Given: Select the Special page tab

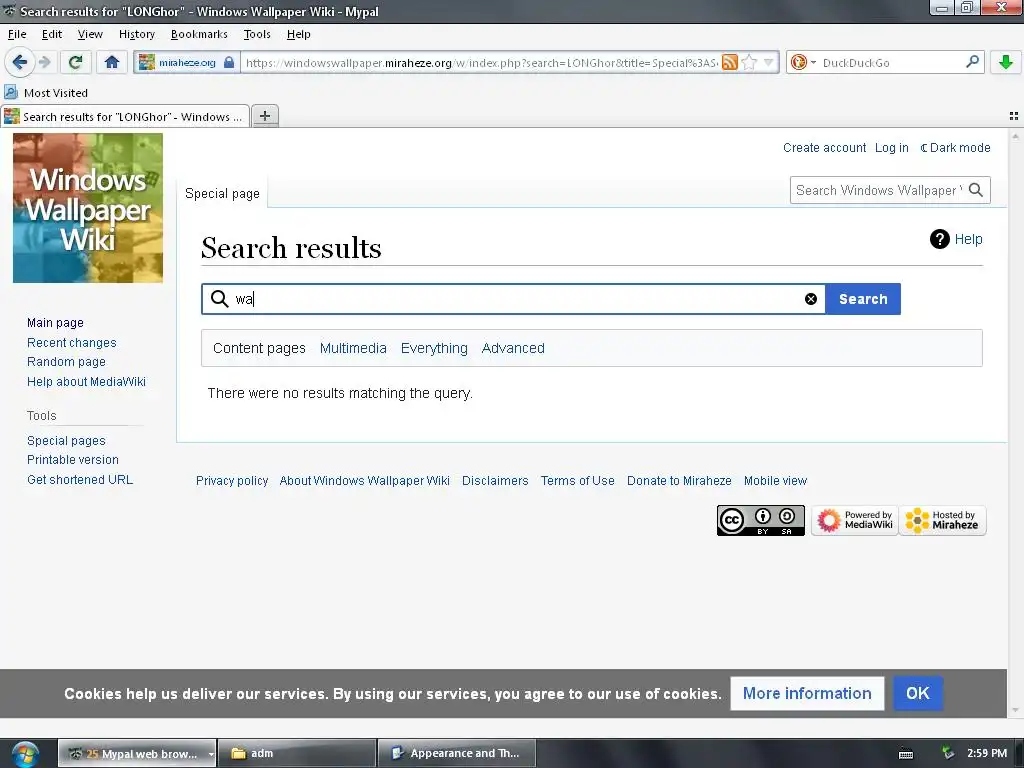Looking at the screenshot, I should 222,193.
